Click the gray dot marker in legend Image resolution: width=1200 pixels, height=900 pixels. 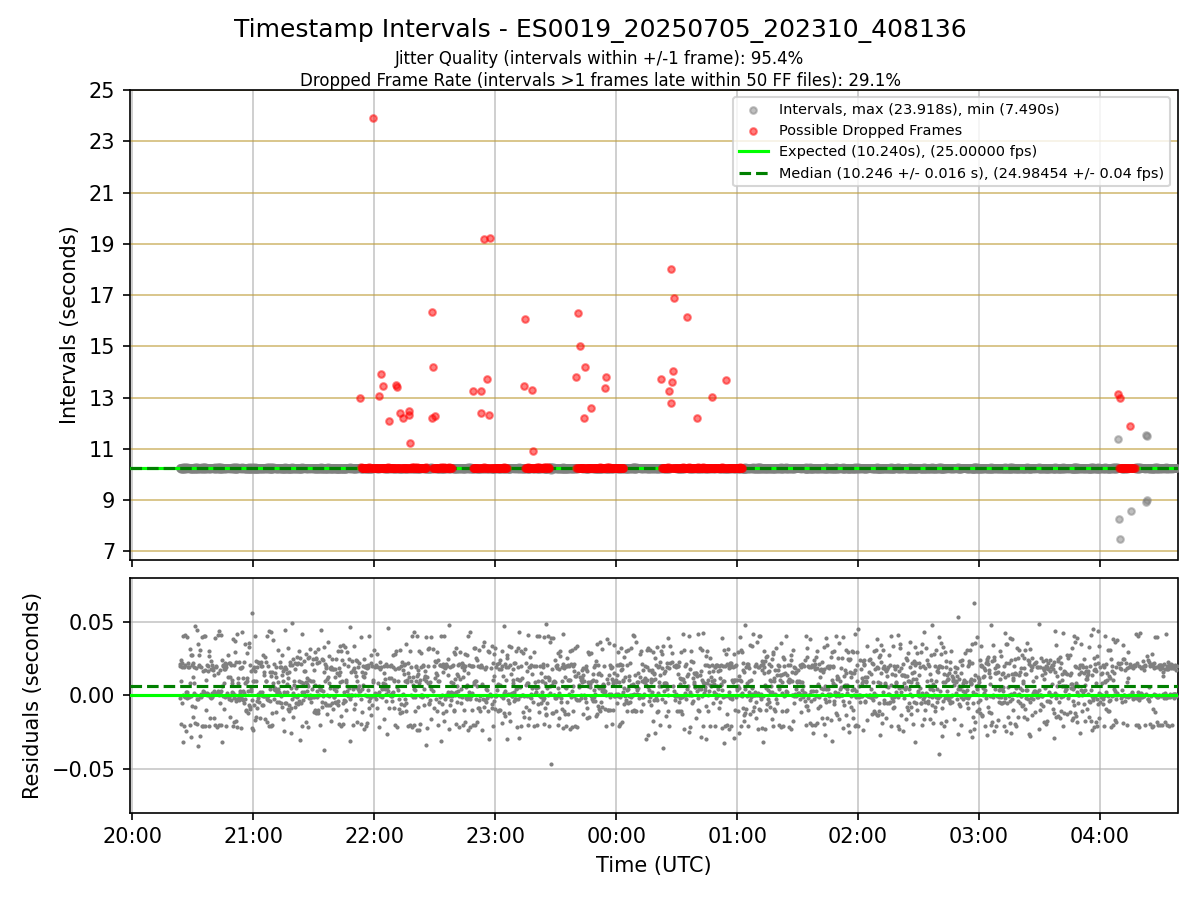[x=754, y=110]
